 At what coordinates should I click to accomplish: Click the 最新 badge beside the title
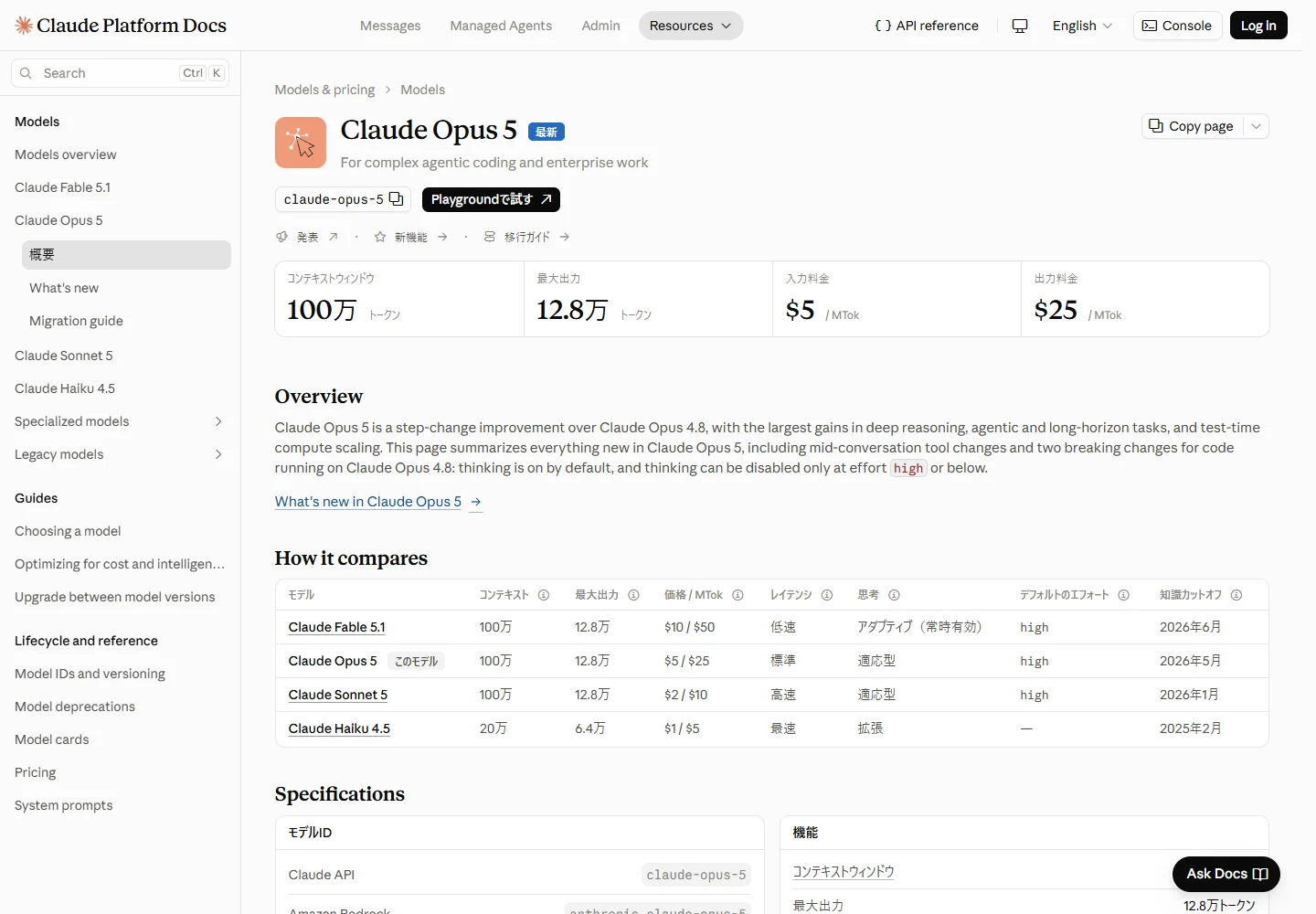[547, 132]
